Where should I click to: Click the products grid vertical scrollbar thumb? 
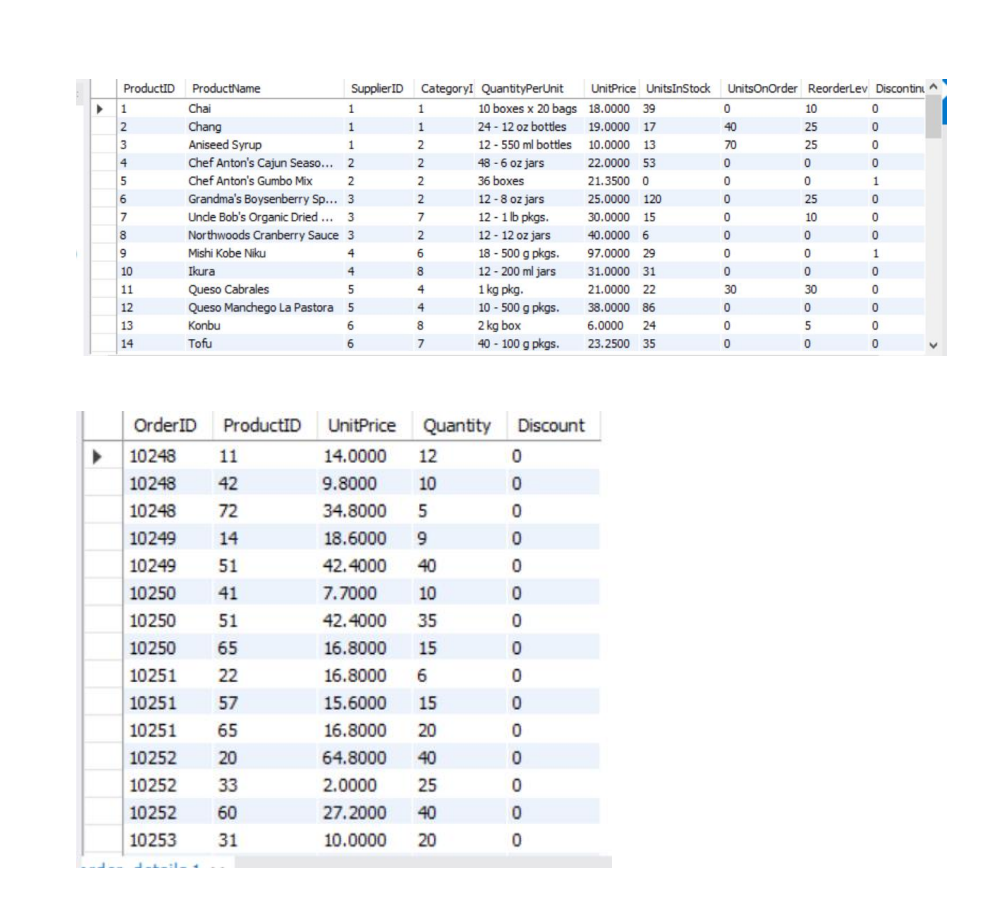[x=933, y=117]
